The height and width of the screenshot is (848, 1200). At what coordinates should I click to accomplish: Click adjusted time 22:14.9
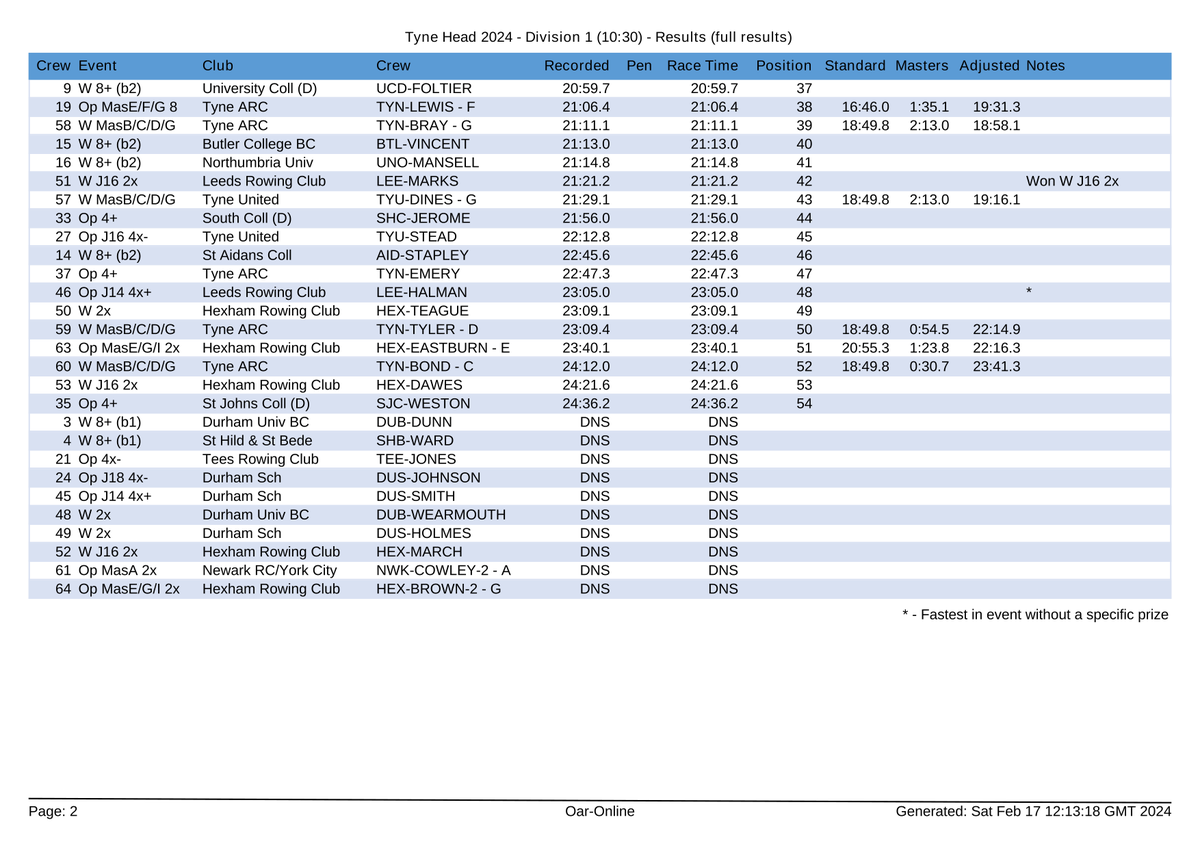point(996,329)
